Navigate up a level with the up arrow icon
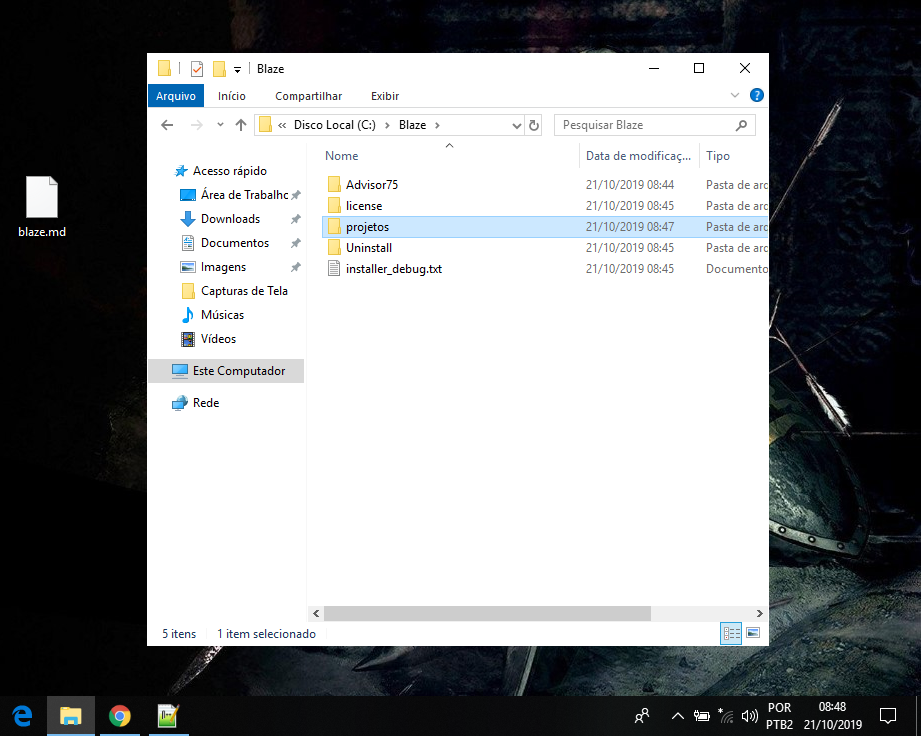The width and height of the screenshot is (921, 736). click(241, 124)
